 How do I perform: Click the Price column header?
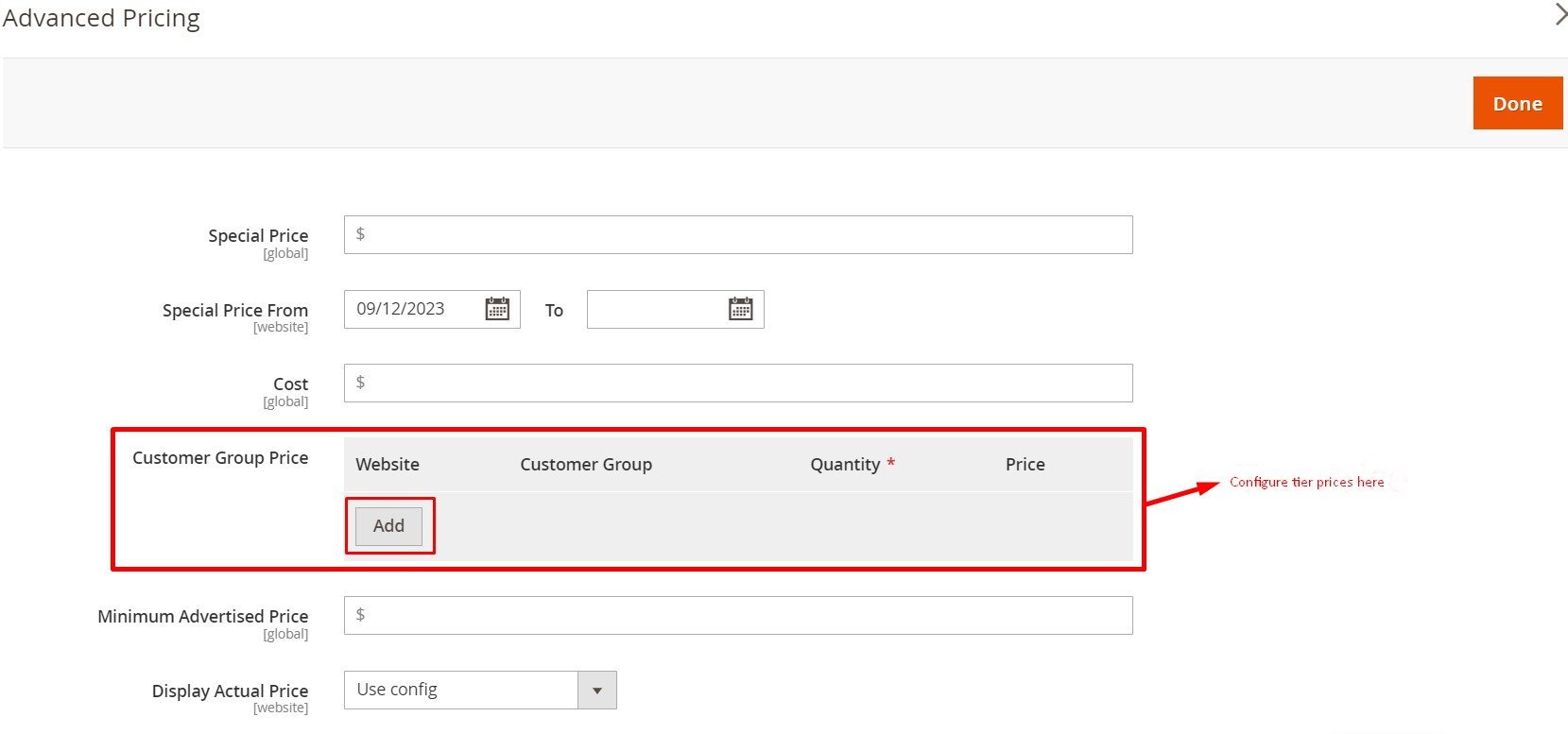coord(1025,464)
